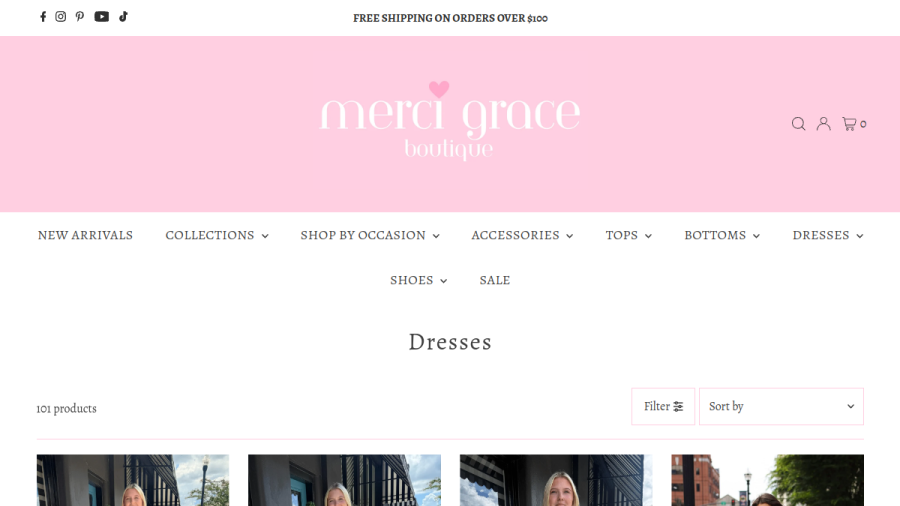Click the search magnifier icon
Viewport: 900px width, 506px height.
tap(798, 124)
